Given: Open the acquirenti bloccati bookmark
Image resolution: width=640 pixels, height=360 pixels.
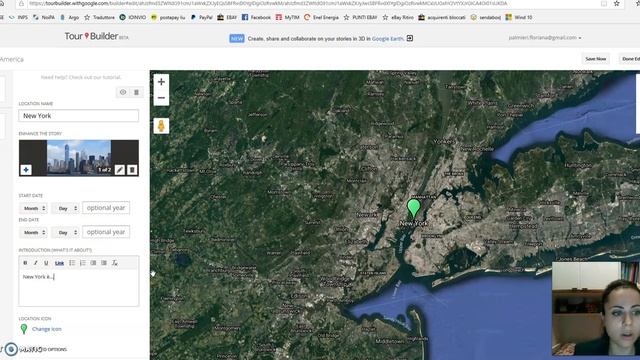Looking at the screenshot, I should point(442,18).
